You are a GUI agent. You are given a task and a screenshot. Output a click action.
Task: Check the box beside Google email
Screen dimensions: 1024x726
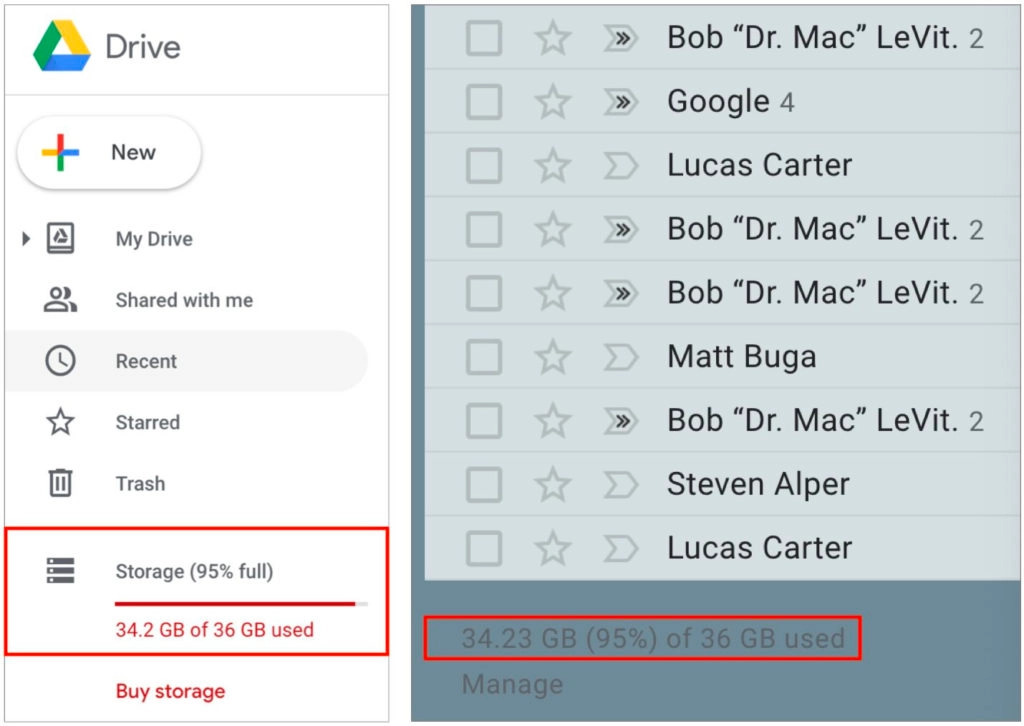click(x=484, y=102)
